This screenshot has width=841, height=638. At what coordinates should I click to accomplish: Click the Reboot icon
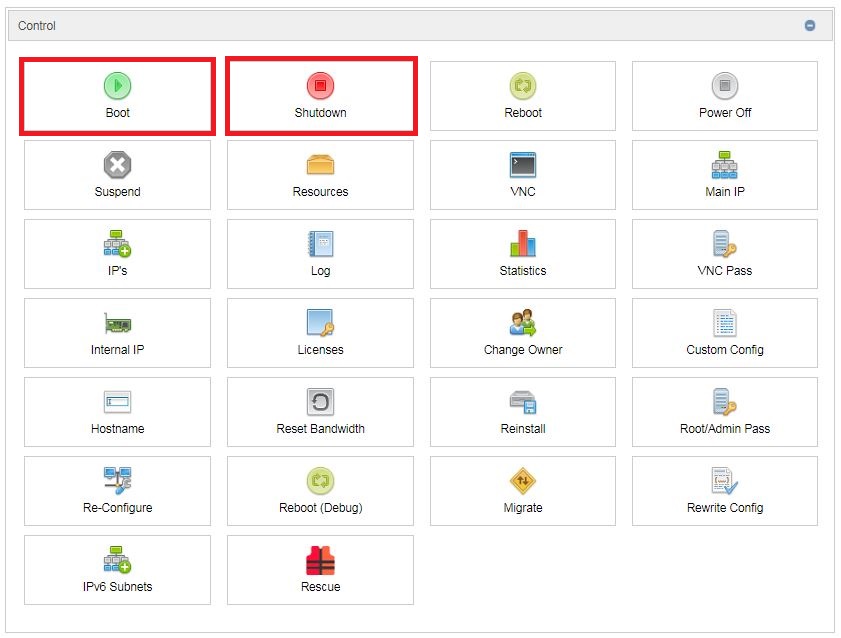[523, 86]
